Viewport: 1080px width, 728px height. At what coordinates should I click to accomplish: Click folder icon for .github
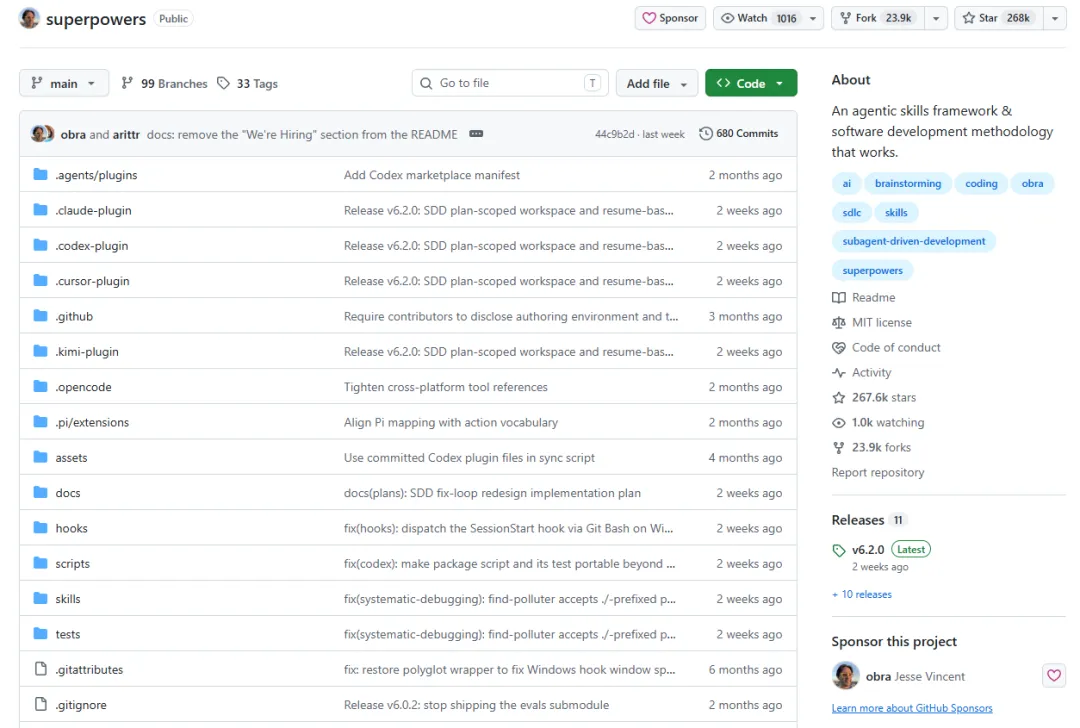coord(41,315)
